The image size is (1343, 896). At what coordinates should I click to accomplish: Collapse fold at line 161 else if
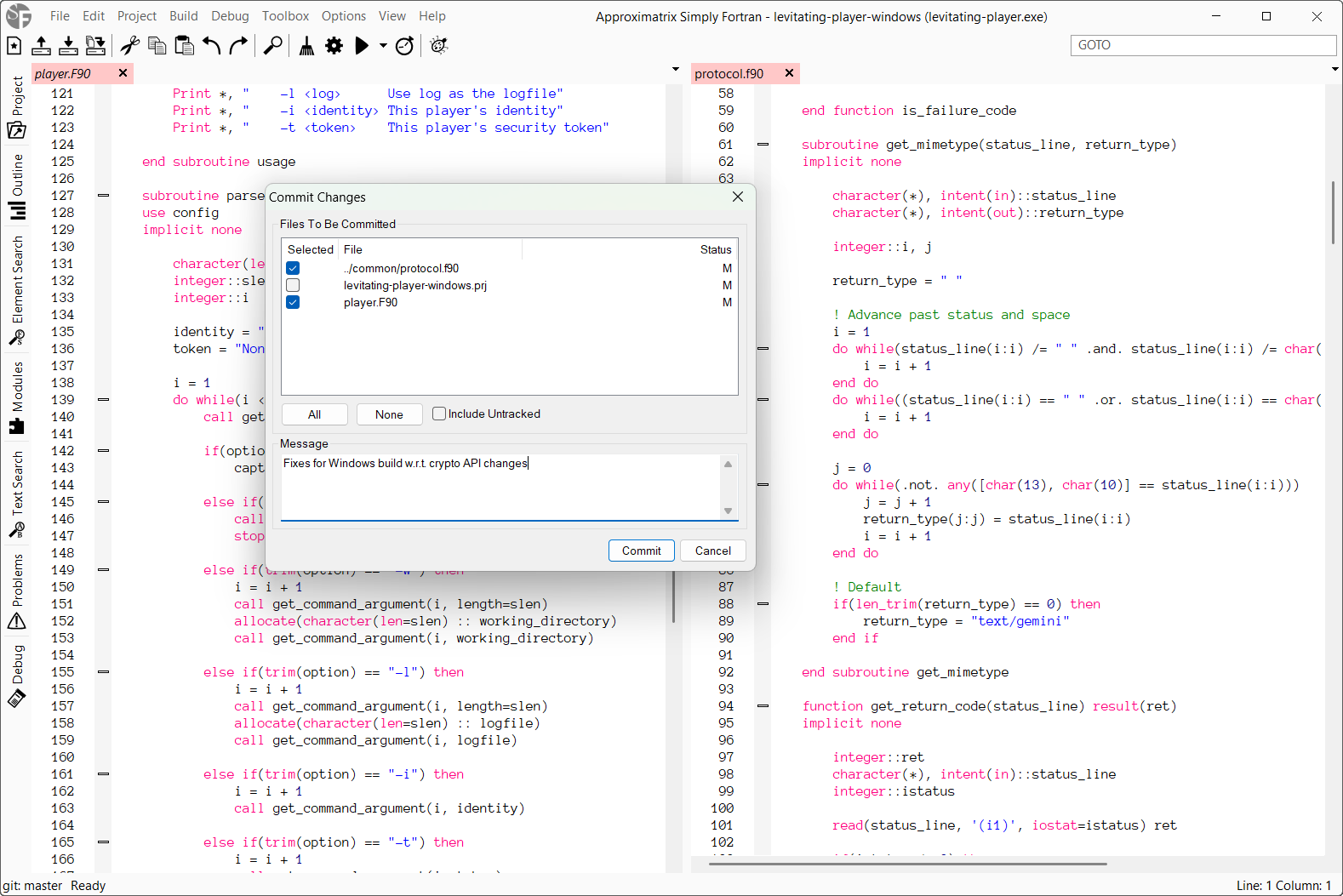coord(104,774)
